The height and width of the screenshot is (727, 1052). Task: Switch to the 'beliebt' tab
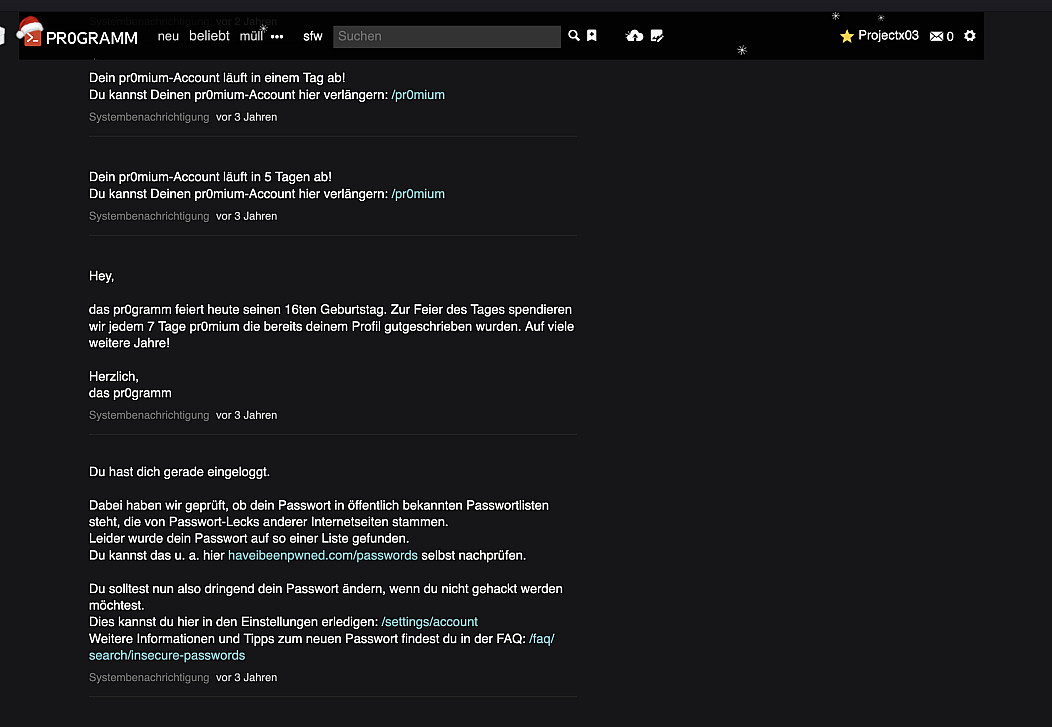tap(209, 36)
